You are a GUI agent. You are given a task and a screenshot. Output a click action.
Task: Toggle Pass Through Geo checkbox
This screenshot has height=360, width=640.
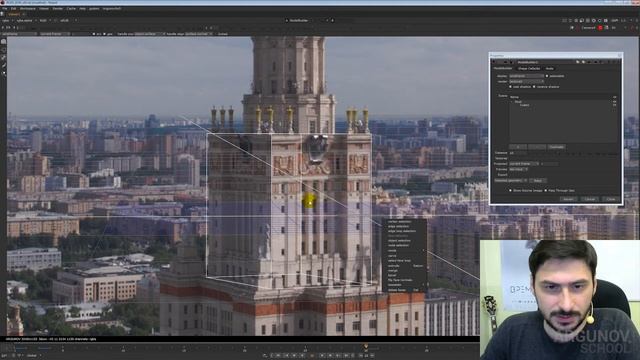point(546,191)
